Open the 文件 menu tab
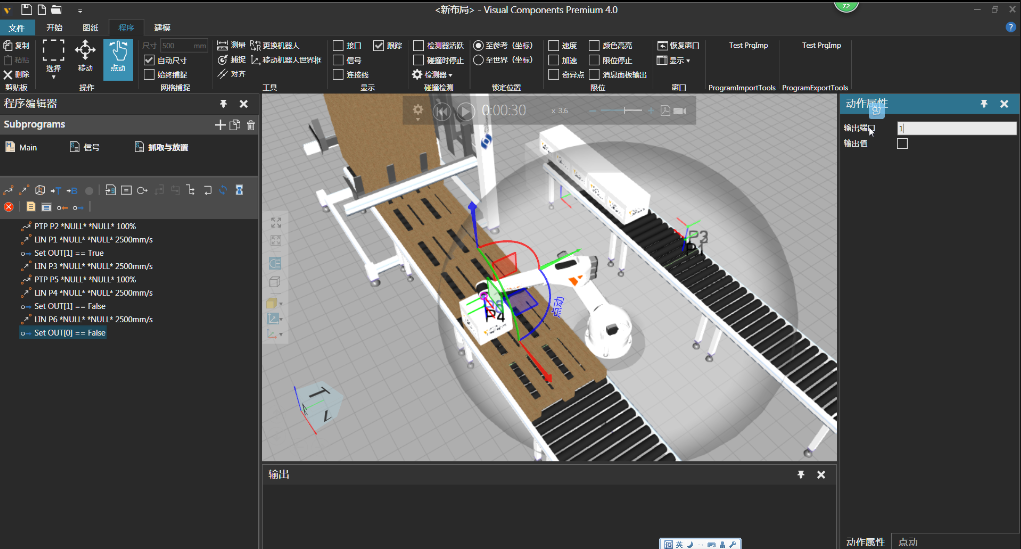 coord(16,27)
